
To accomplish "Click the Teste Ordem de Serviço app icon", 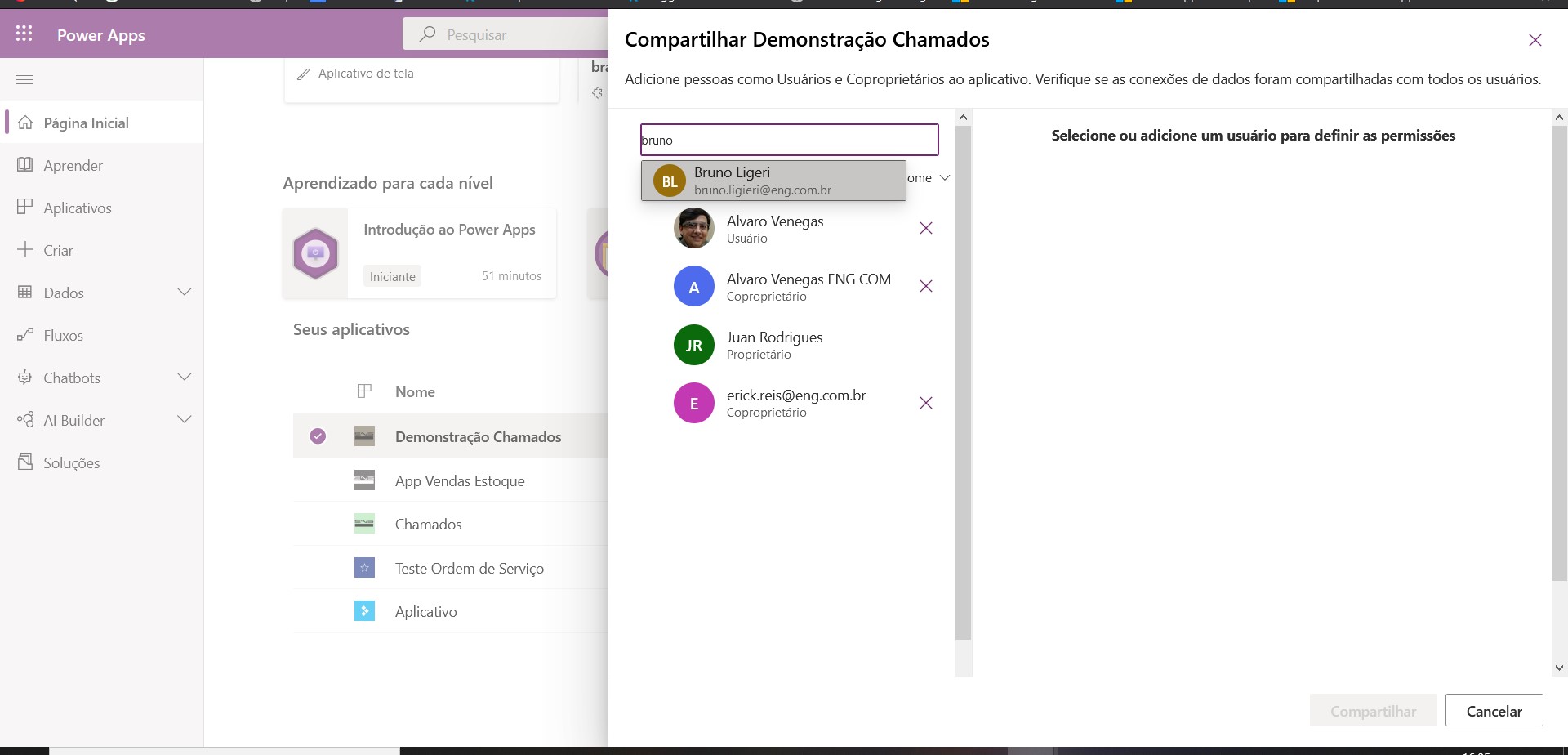I will click(364, 568).
